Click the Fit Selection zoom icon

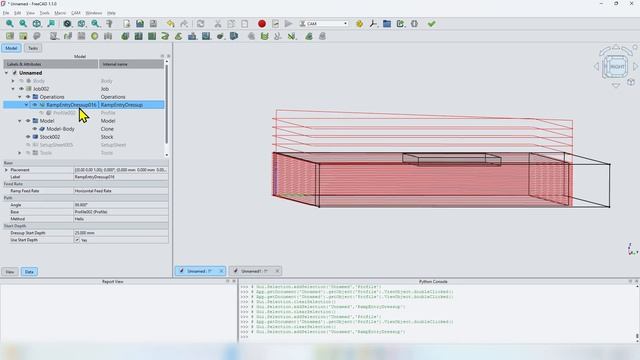click(23, 24)
